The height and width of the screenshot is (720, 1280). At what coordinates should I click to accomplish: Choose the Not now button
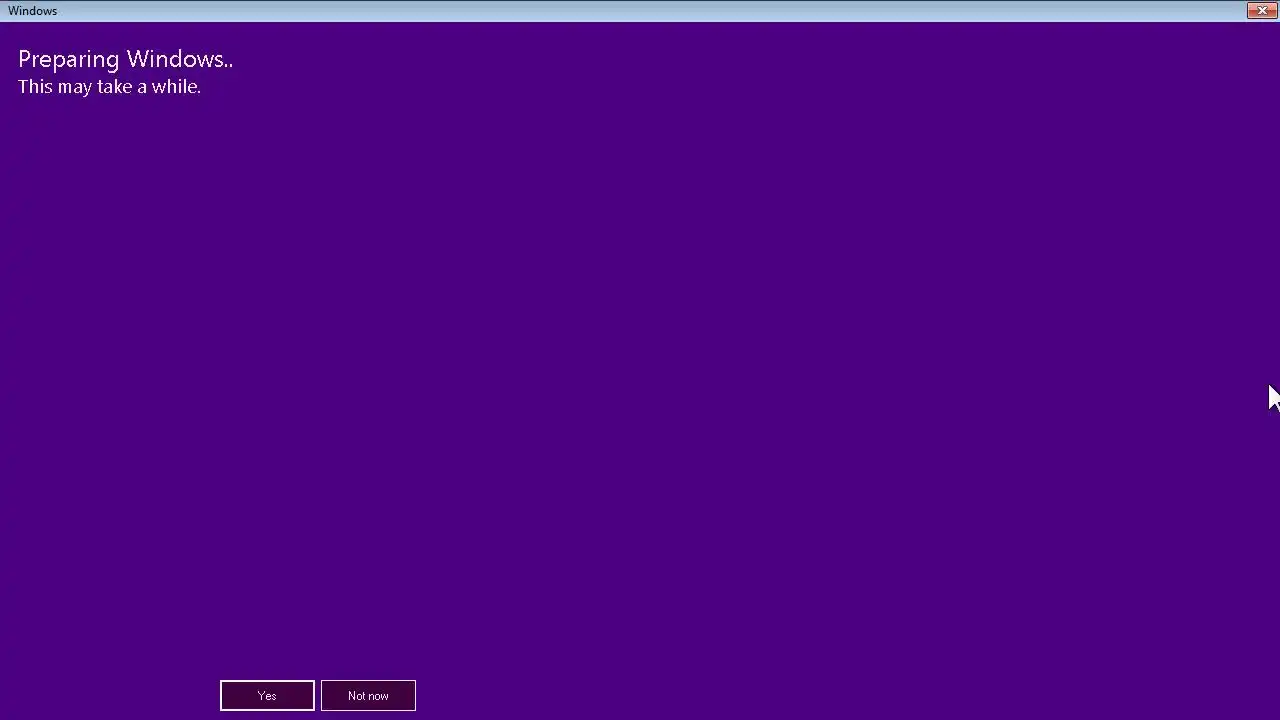368,696
